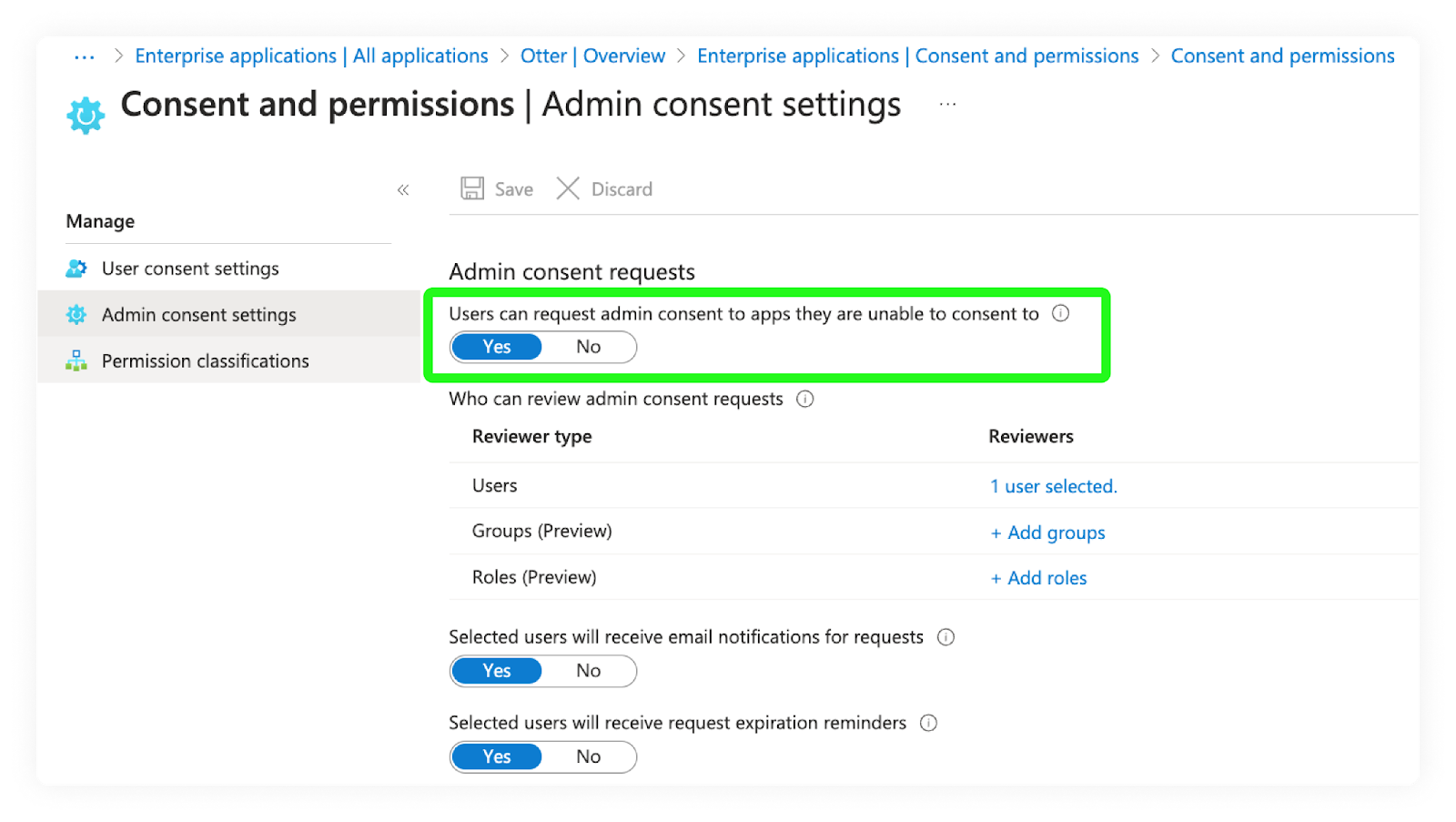
Task: Click info icon beside email notifications setting
Action: pyautogui.click(x=945, y=637)
